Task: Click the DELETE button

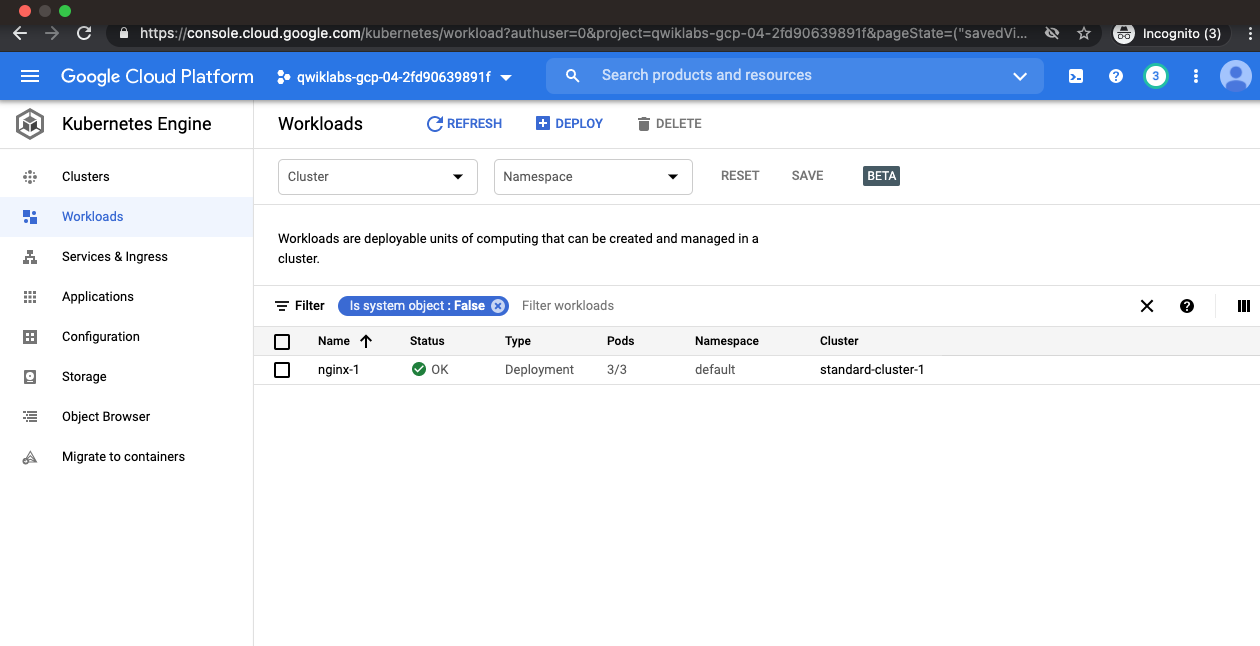Action: point(669,124)
